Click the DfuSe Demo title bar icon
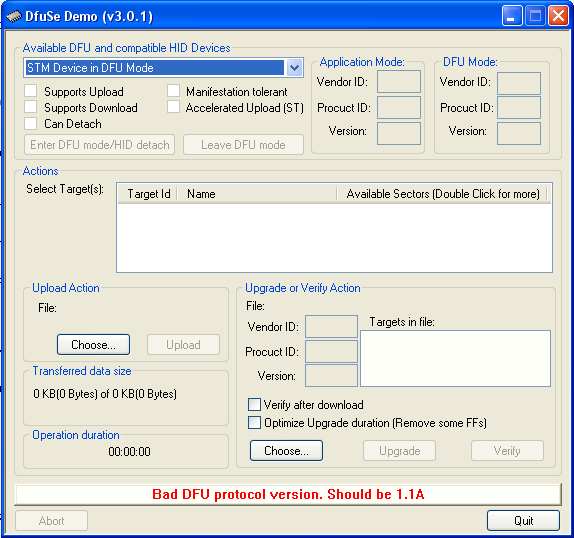 (x=14, y=16)
